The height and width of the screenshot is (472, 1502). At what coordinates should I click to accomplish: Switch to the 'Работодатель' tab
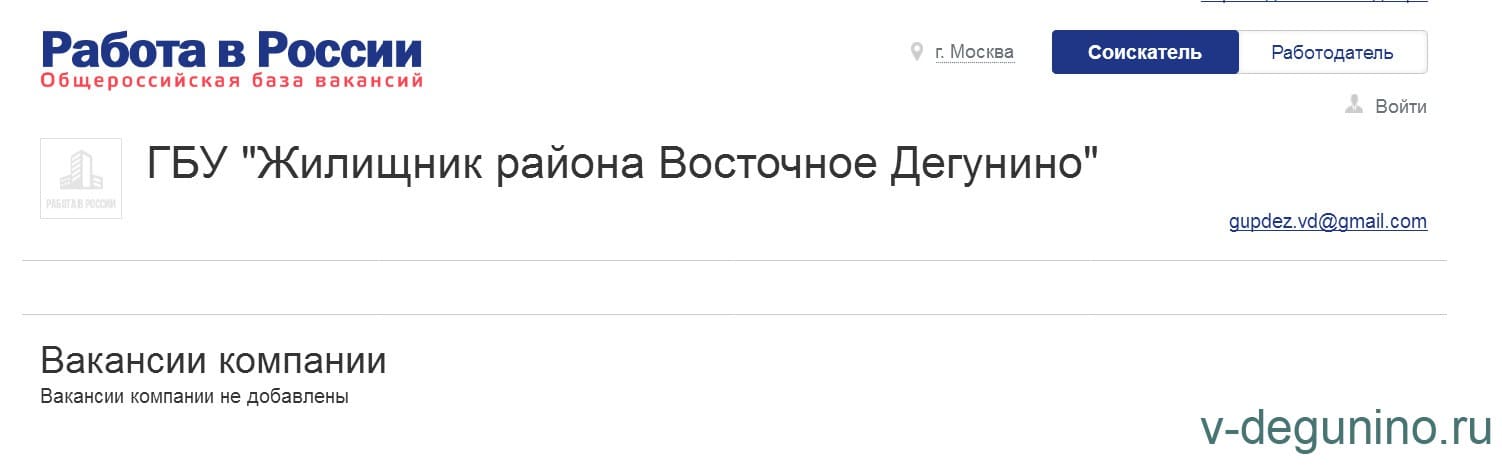coord(1332,53)
